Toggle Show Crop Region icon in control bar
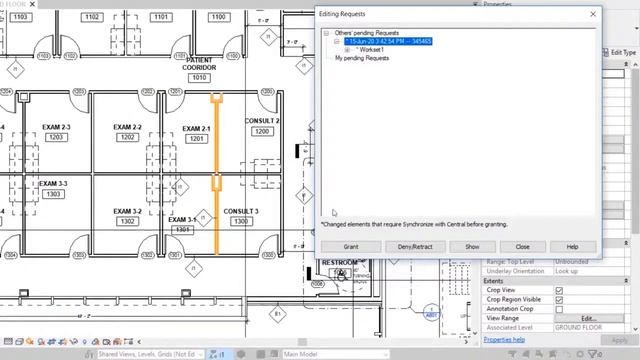The height and width of the screenshot is (360, 640). coord(62,342)
